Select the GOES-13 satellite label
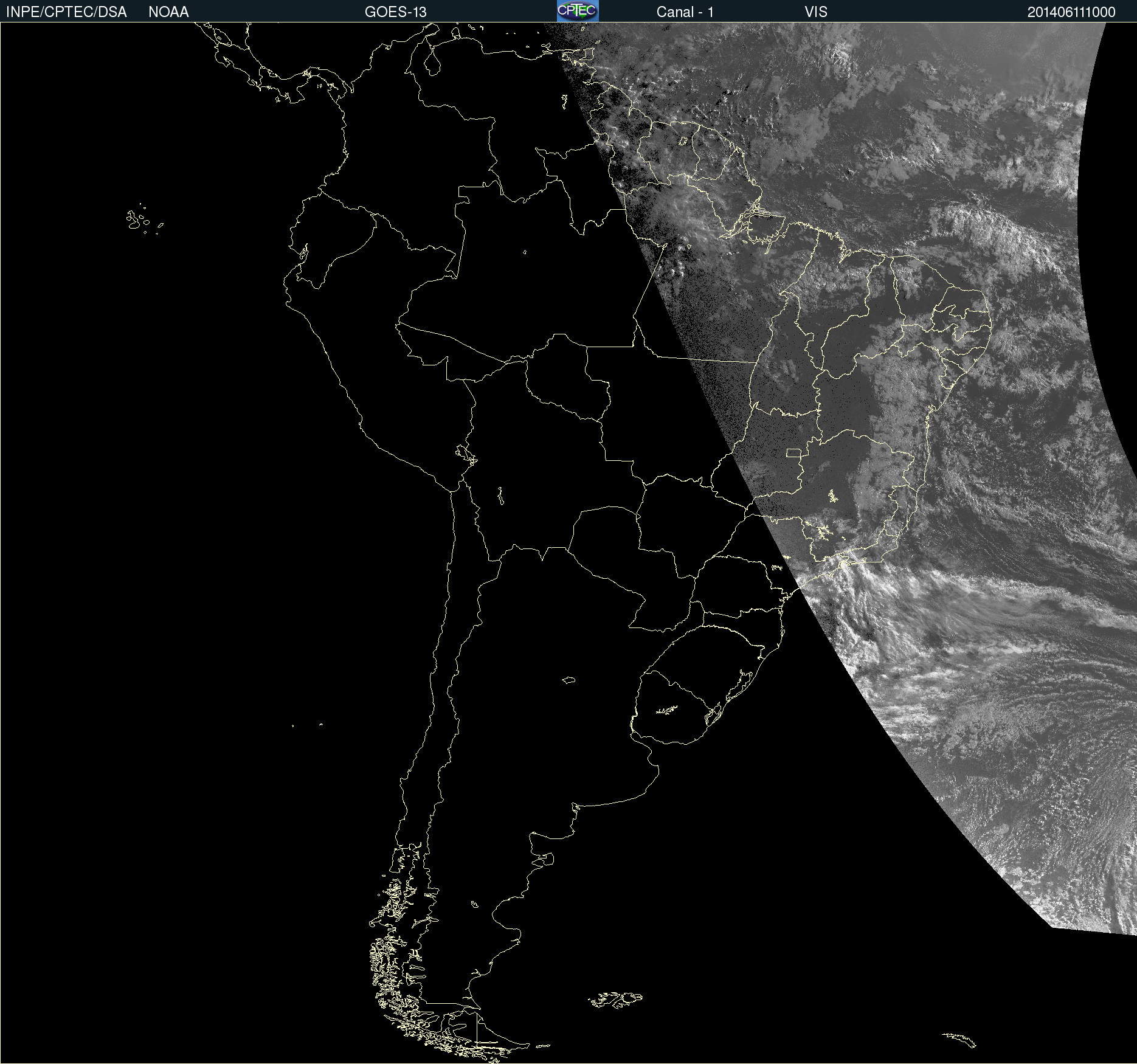The width and height of the screenshot is (1137, 1064). click(x=395, y=12)
